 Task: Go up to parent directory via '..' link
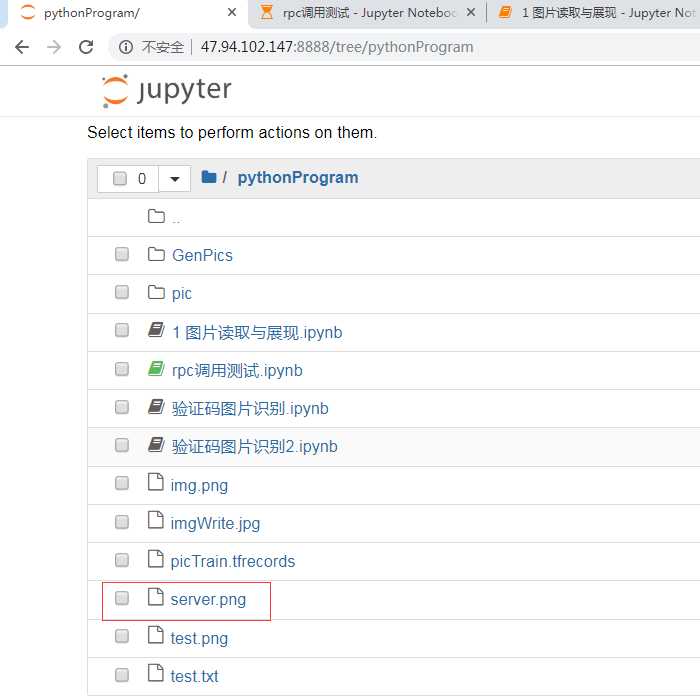click(176, 219)
